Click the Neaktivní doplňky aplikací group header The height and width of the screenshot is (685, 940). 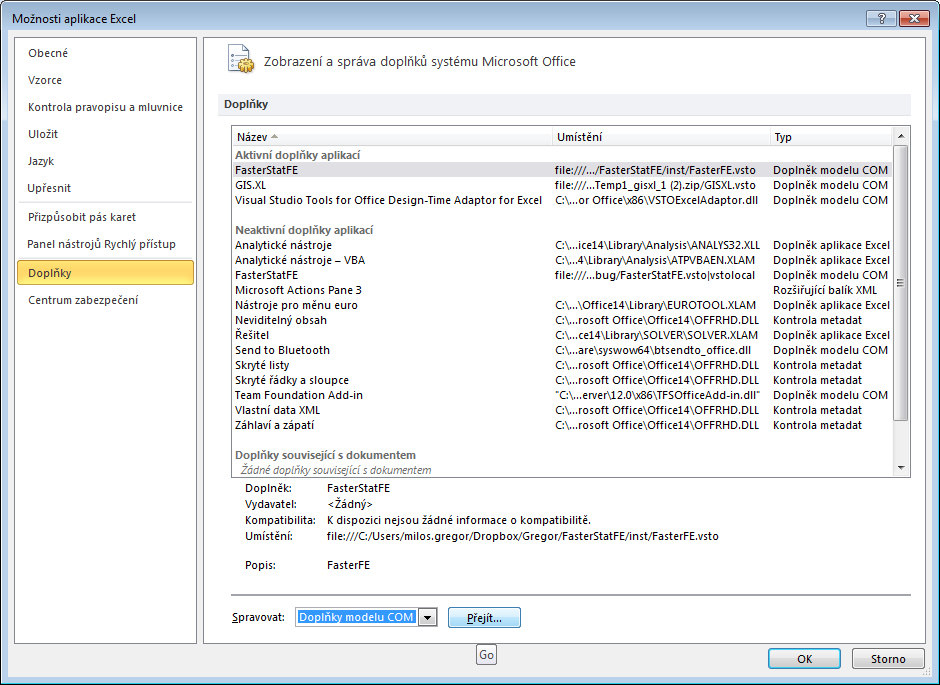pos(304,230)
